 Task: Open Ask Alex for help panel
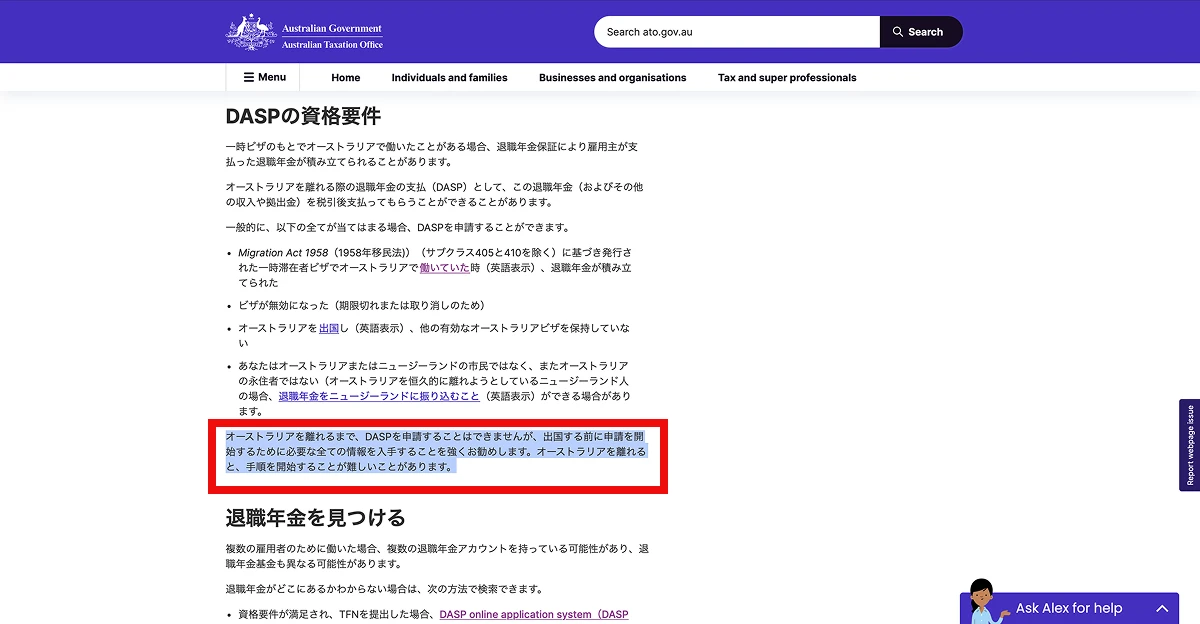point(1068,608)
